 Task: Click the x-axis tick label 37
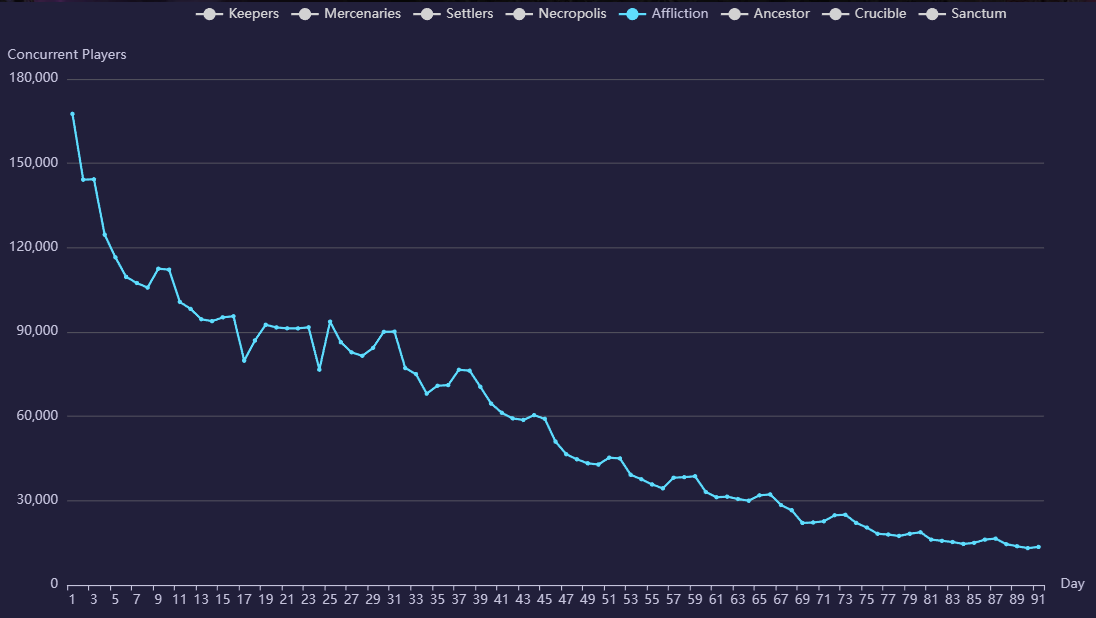point(459,599)
